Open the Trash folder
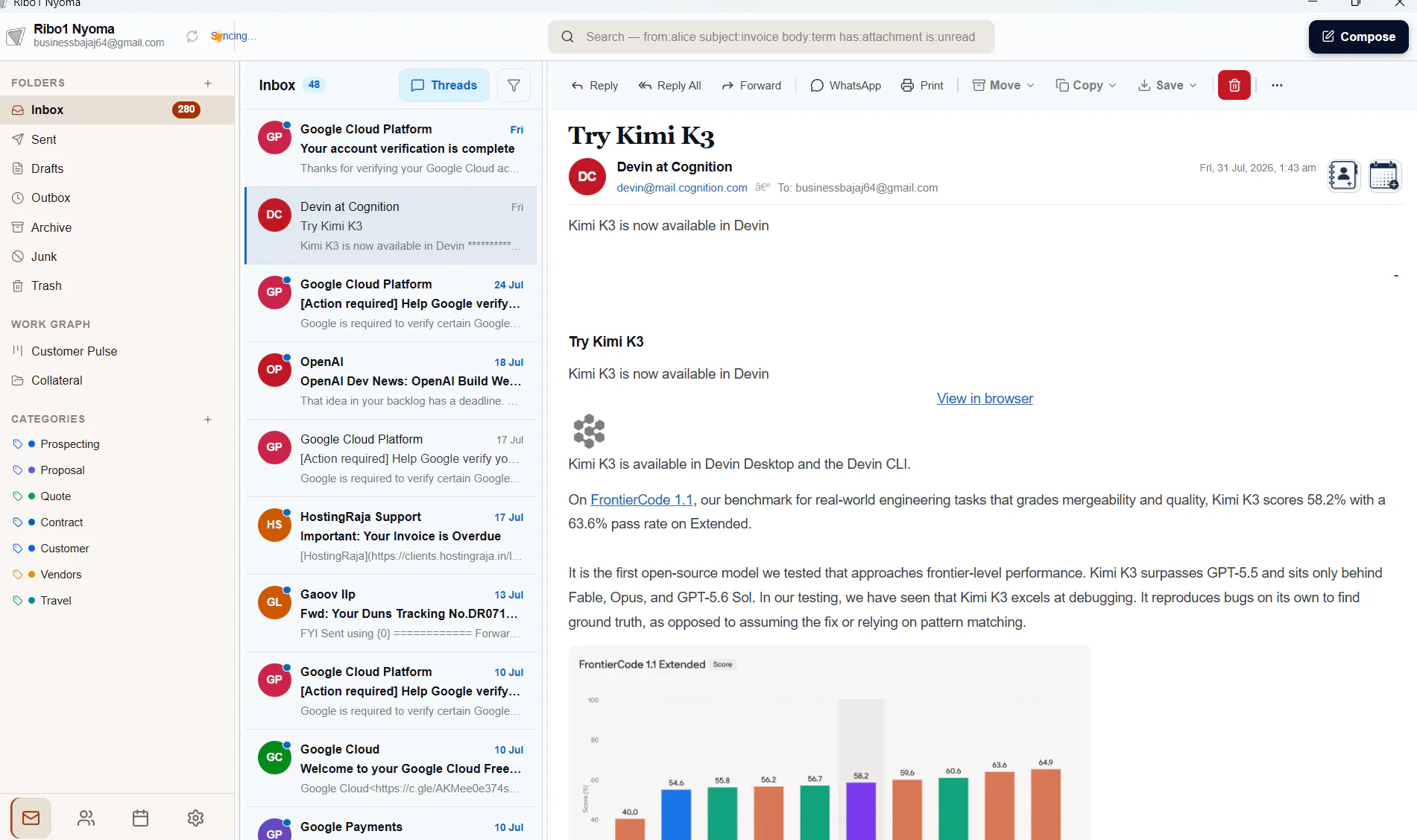This screenshot has width=1417, height=840. [x=117, y=285]
